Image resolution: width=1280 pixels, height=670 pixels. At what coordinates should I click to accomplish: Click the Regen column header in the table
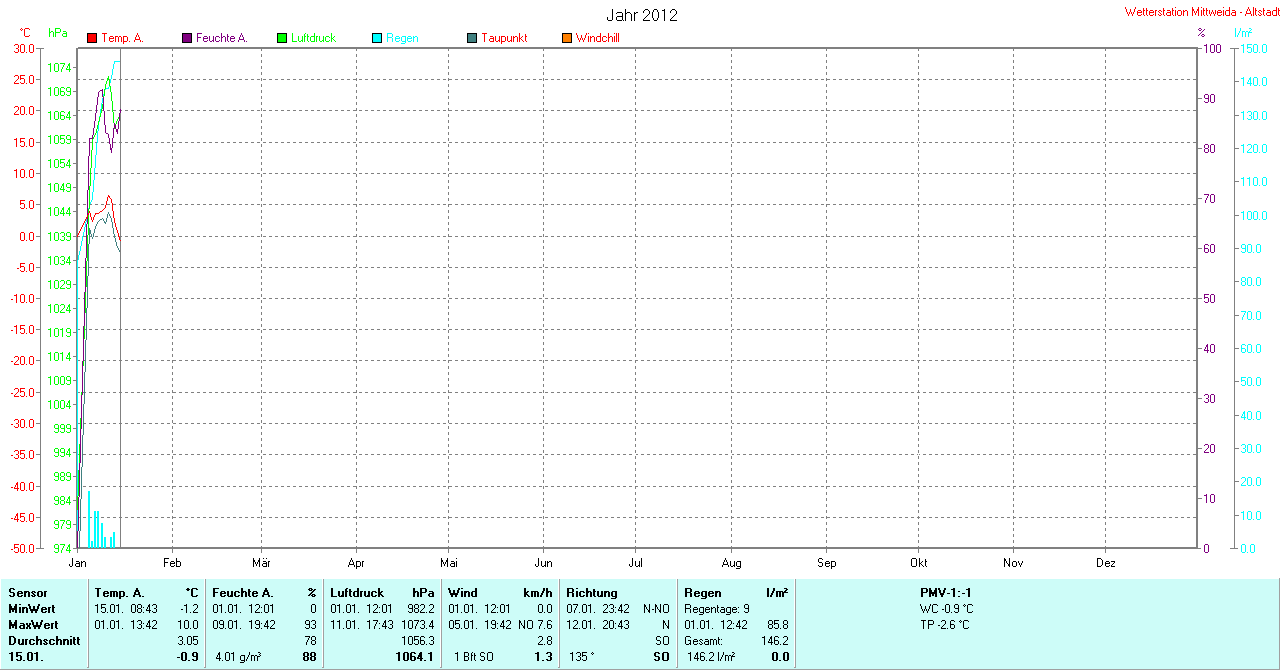(702, 593)
